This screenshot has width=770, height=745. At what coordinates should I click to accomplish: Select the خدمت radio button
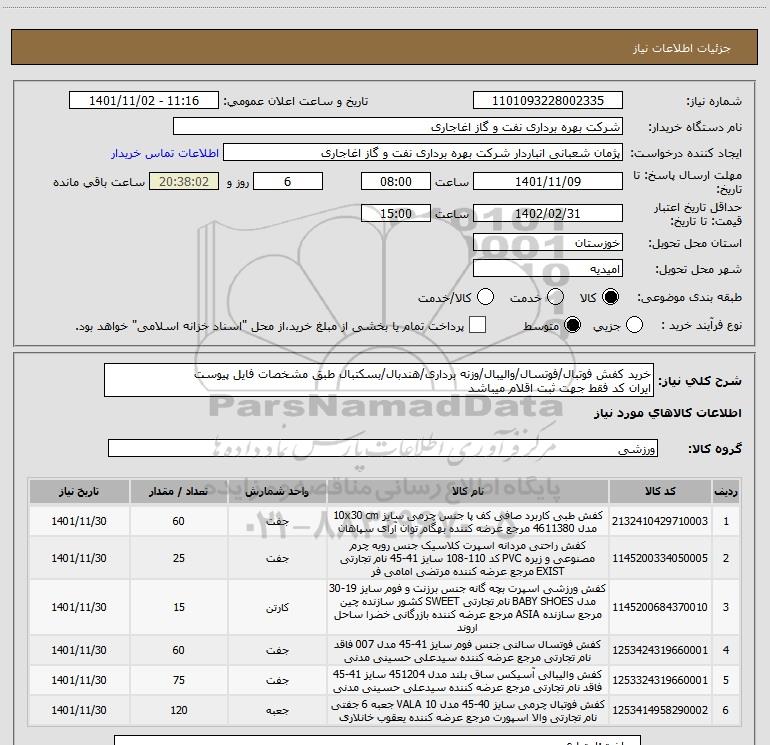point(555,297)
